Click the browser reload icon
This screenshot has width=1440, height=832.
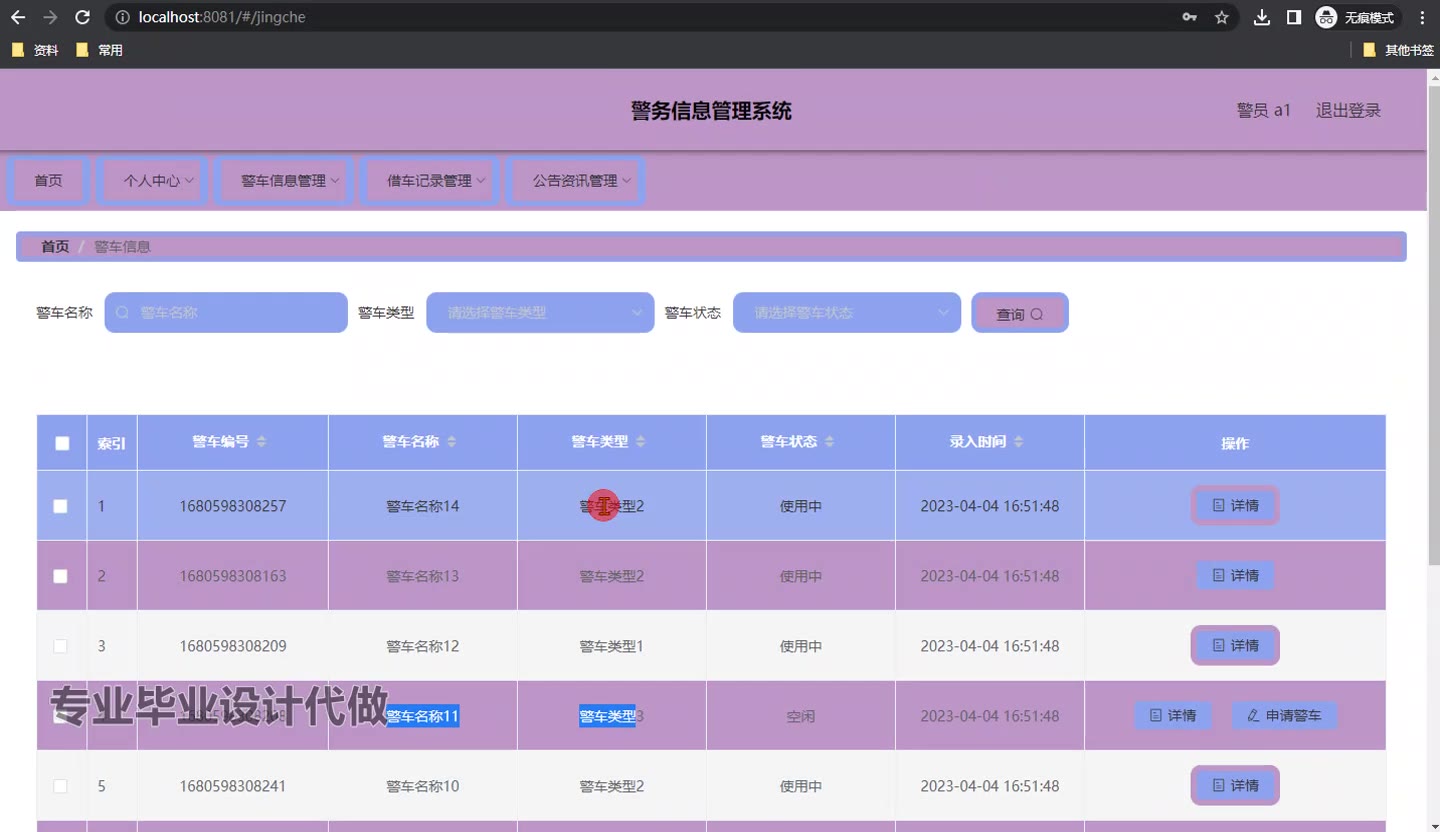tap(82, 17)
